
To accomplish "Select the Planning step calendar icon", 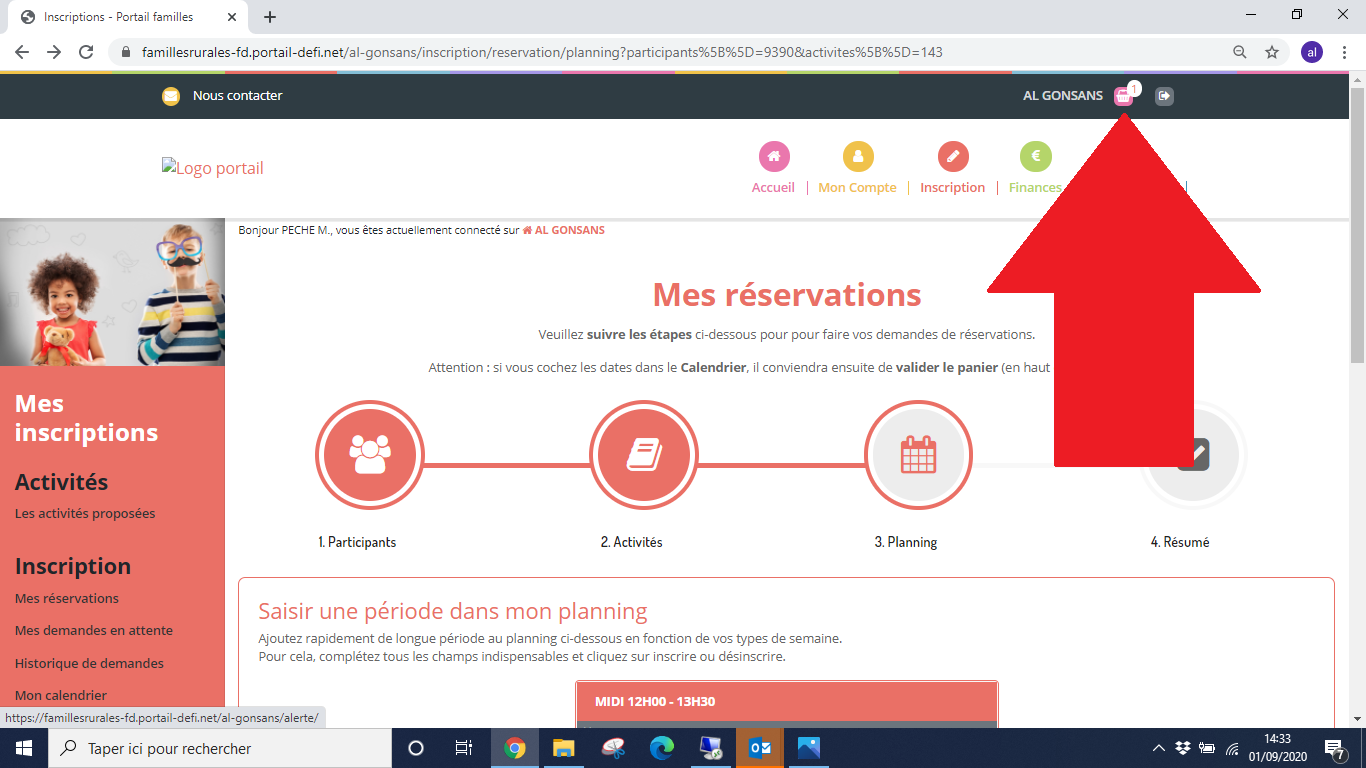I will pyautogui.click(x=918, y=455).
